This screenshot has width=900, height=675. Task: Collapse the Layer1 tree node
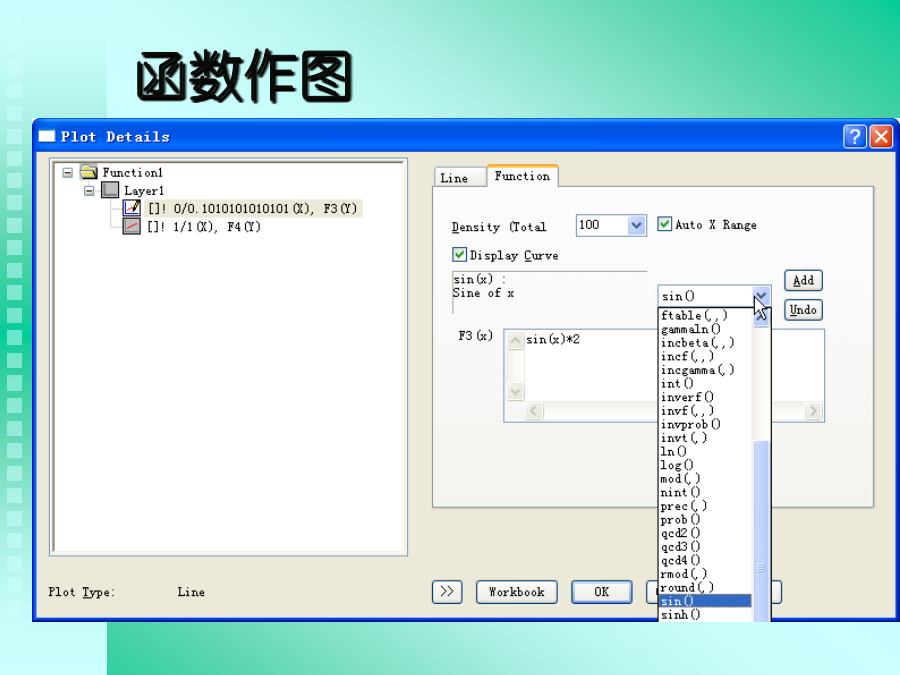pos(90,190)
